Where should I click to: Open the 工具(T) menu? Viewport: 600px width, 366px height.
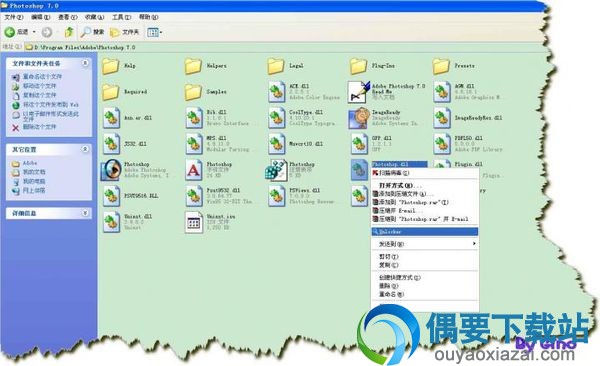click(x=121, y=17)
